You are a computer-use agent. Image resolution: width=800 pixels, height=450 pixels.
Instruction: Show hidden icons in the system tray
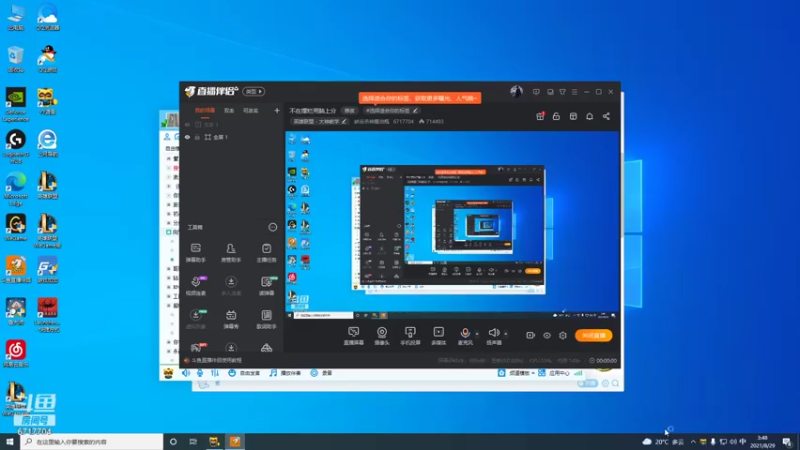coord(693,441)
